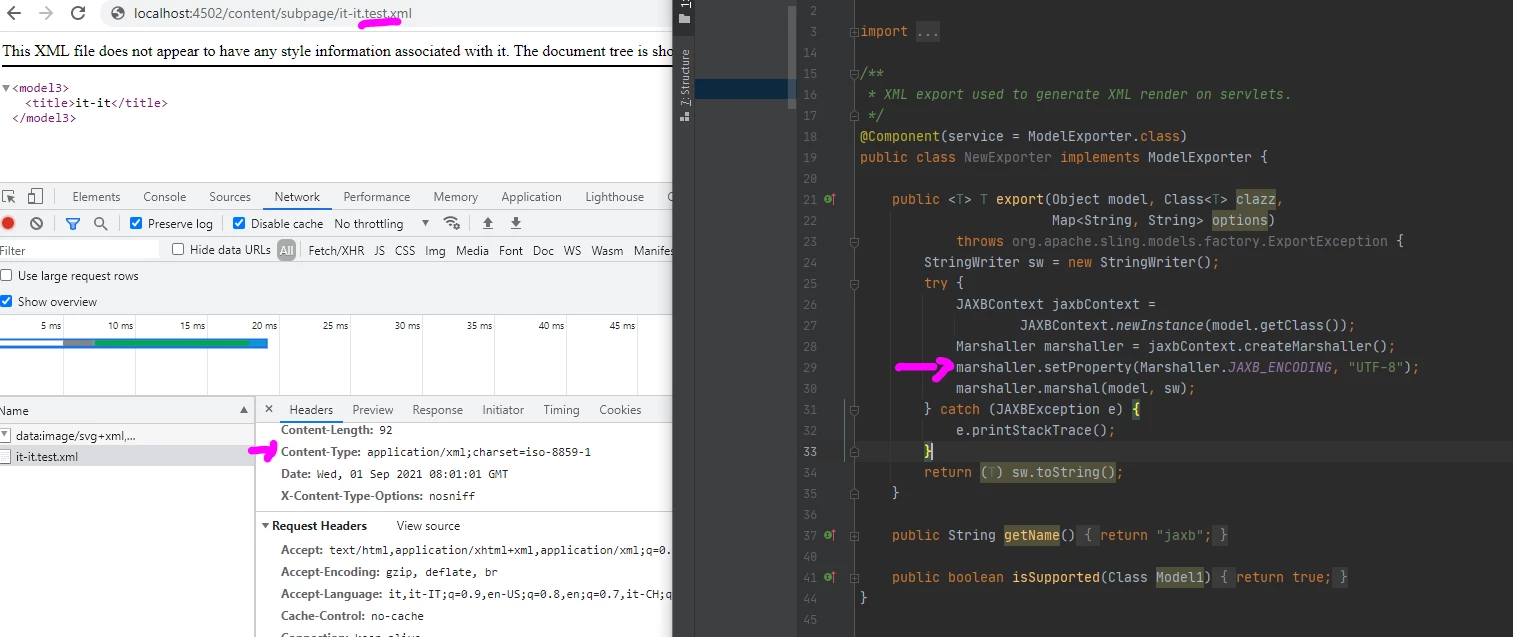
Task: Switch to the Preview tab of the request
Action: pos(373,410)
